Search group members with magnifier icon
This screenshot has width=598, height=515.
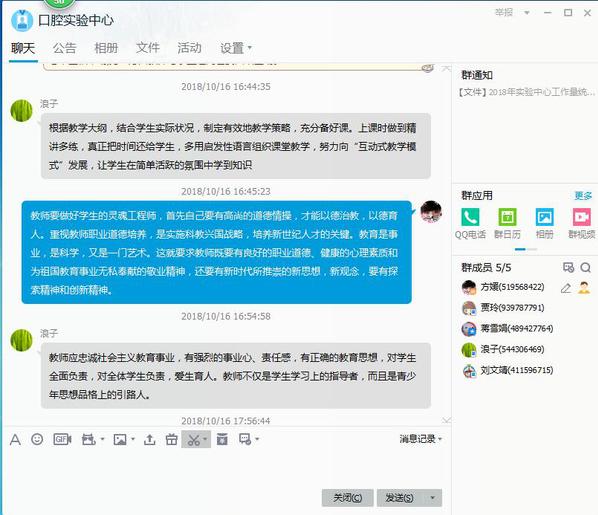point(585,268)
